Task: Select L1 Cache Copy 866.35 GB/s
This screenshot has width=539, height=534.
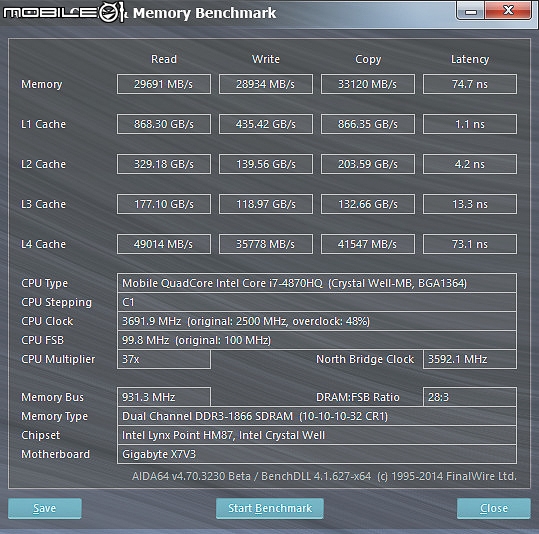Action: pyautogui.click(x=367, y=124)
